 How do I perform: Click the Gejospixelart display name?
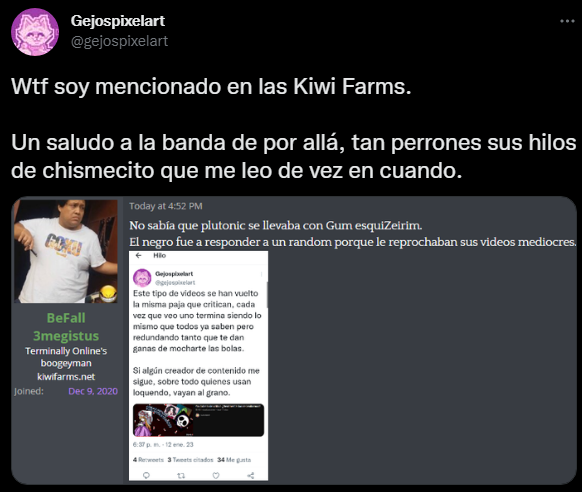click(x=118, y=21)
